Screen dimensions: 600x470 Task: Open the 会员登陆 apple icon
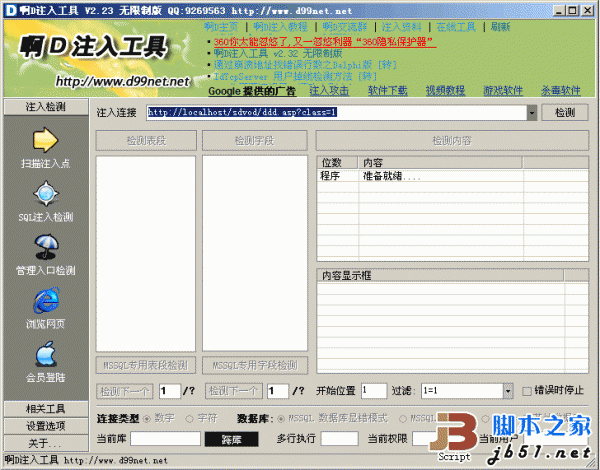click(x=46, y=354)
